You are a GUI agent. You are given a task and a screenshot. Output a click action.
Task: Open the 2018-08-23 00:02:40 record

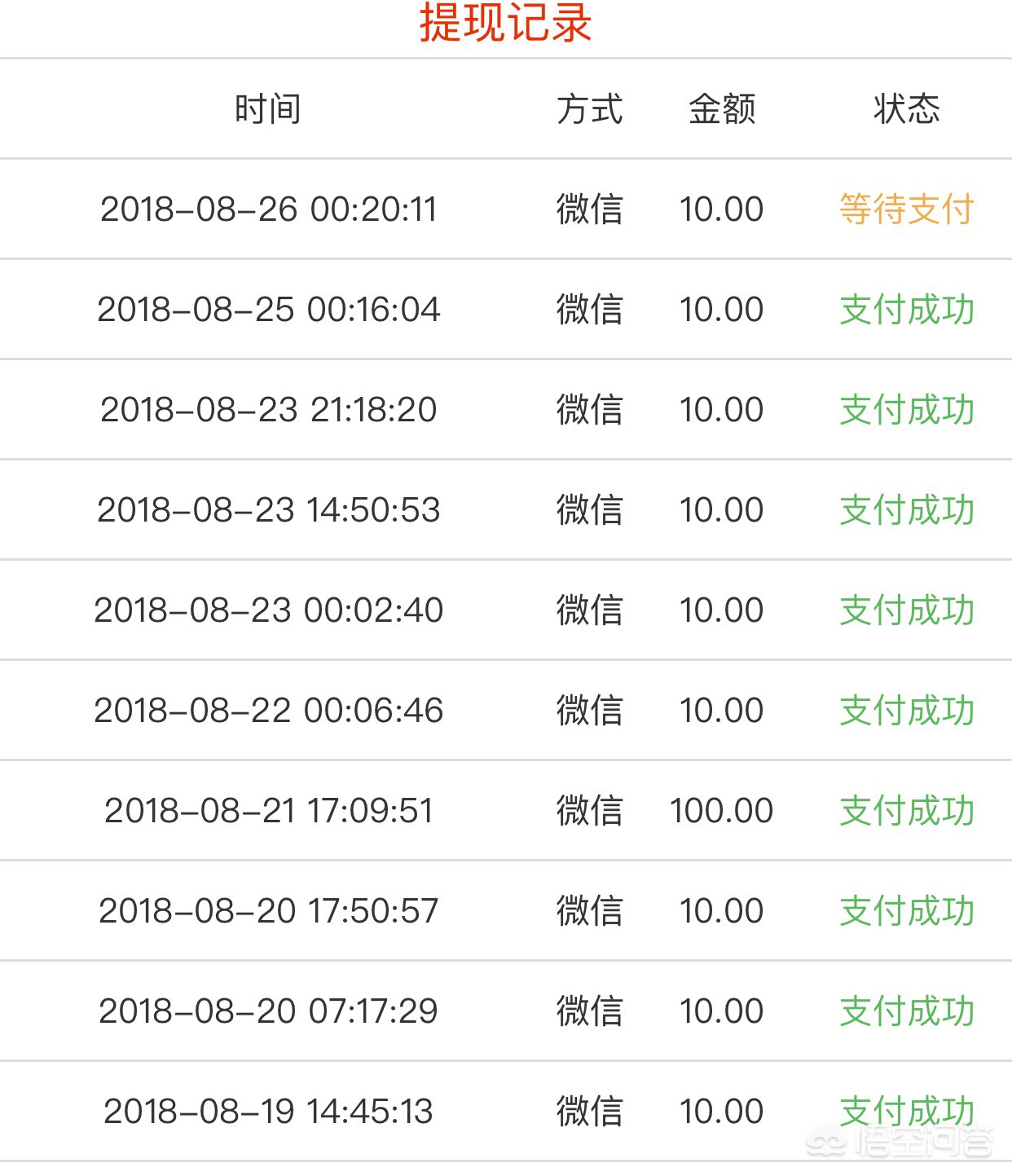[506, 610]
